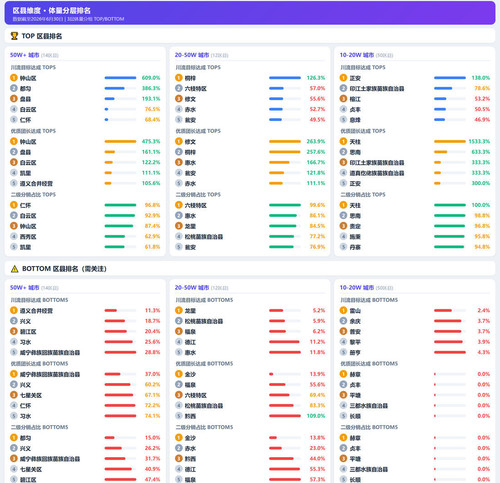Click the 78.6% value
This screenshot has height=483, width=500.
pos(482,88)
